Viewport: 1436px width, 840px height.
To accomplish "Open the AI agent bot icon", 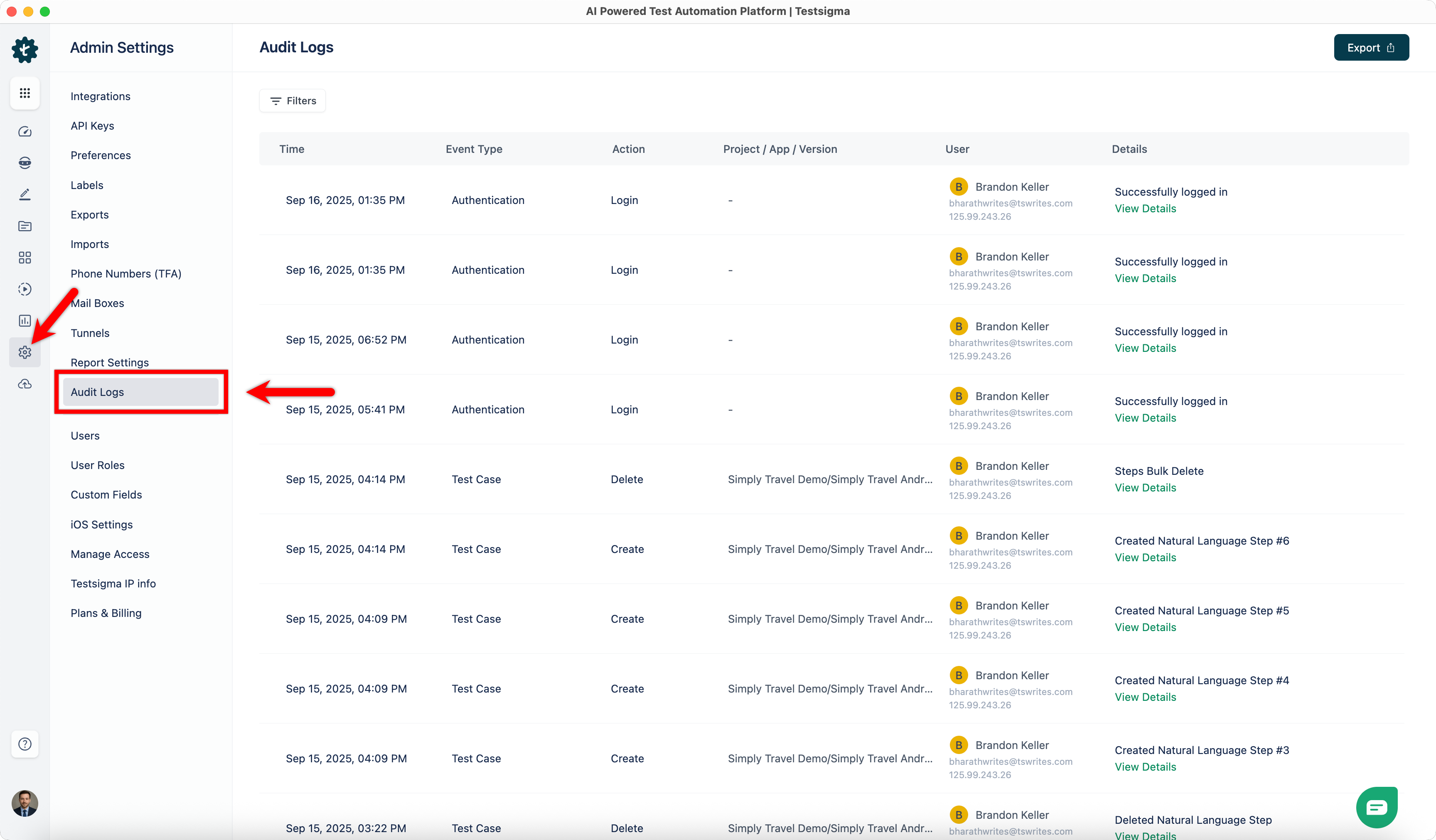I will (25, 162).
